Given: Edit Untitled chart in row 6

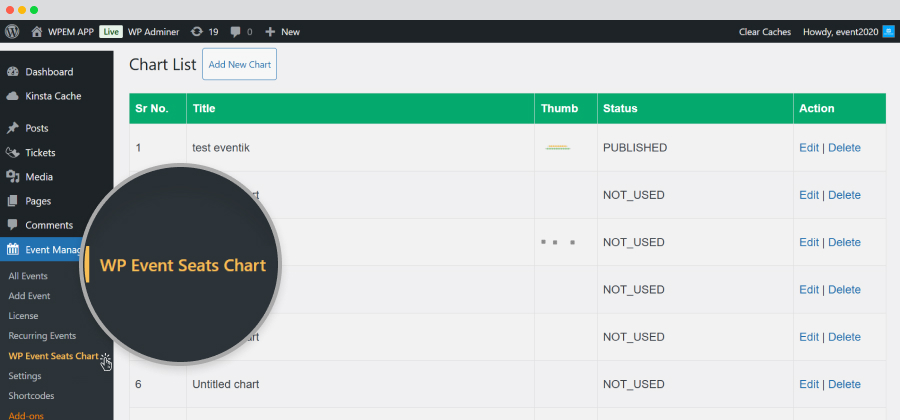Looking at the screenshot, I should [x=809, y=384].
